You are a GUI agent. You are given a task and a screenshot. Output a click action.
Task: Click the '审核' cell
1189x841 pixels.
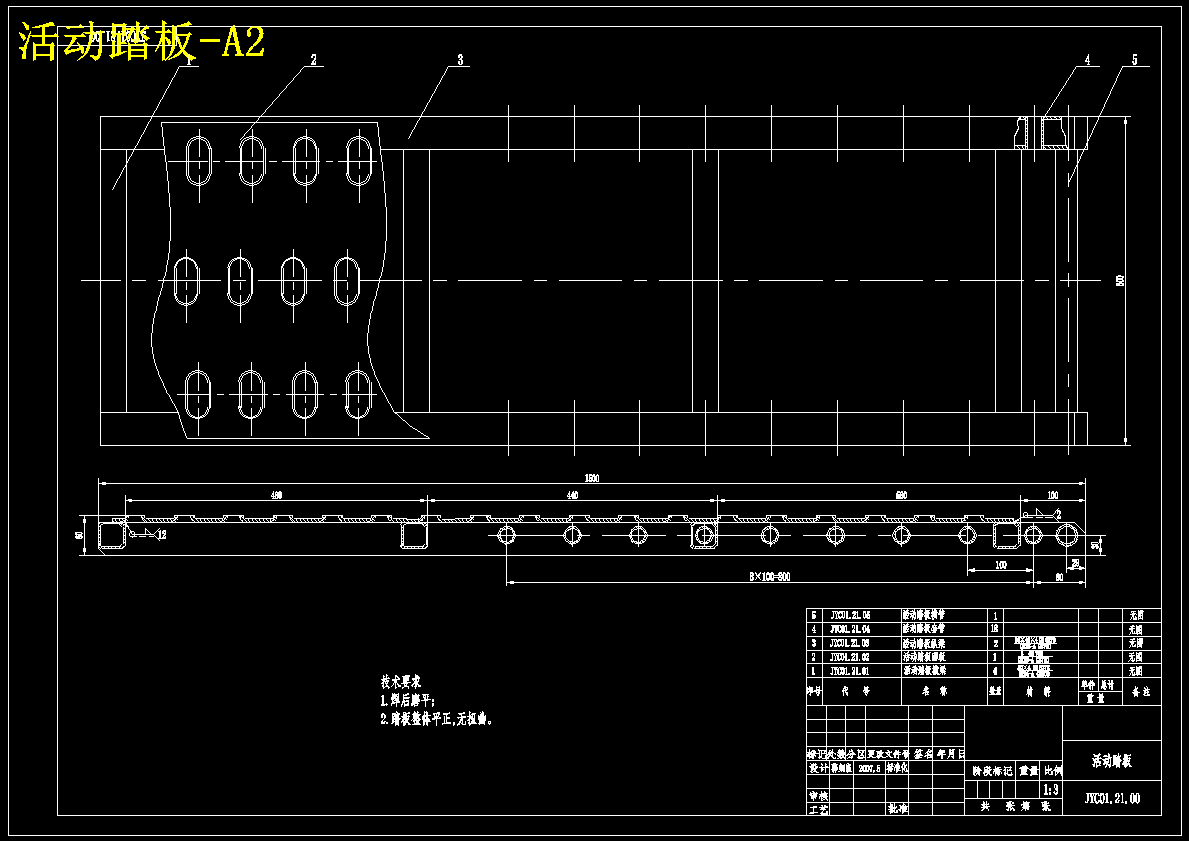[x=817, y=796]
